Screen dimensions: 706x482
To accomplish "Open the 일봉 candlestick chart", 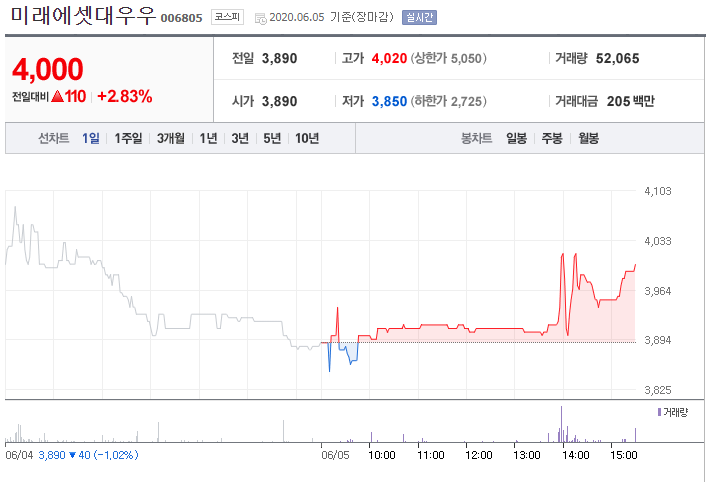I will (x=516, y=138).
